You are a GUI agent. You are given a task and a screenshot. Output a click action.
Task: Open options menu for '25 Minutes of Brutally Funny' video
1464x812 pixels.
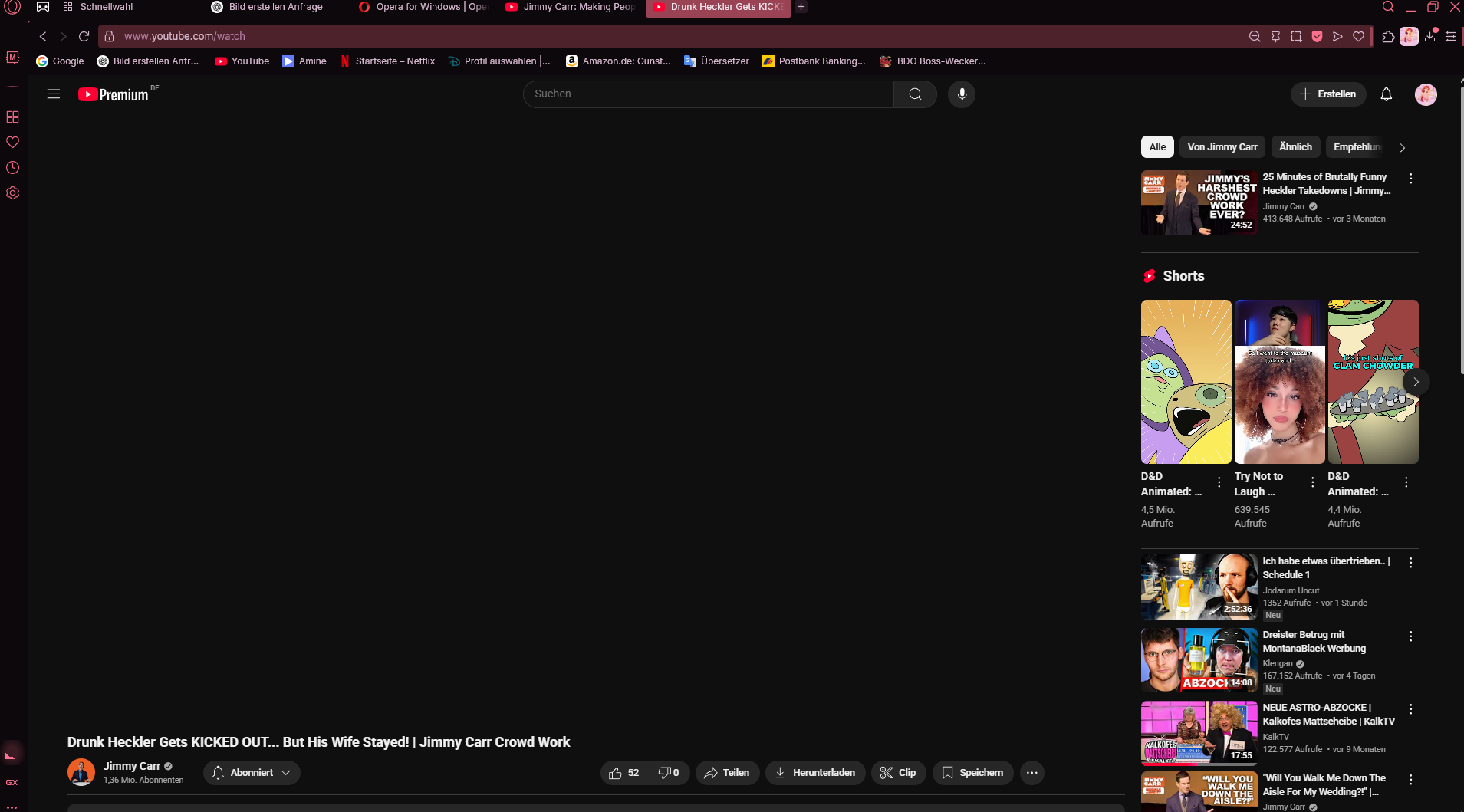(1410, 179)
